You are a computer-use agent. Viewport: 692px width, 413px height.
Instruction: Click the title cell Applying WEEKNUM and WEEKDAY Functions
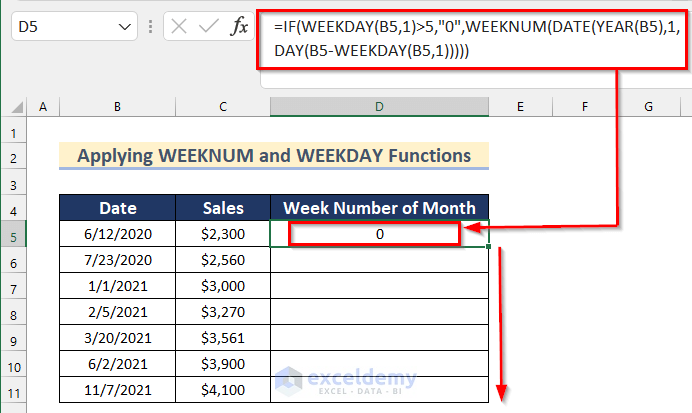(273, 156)
